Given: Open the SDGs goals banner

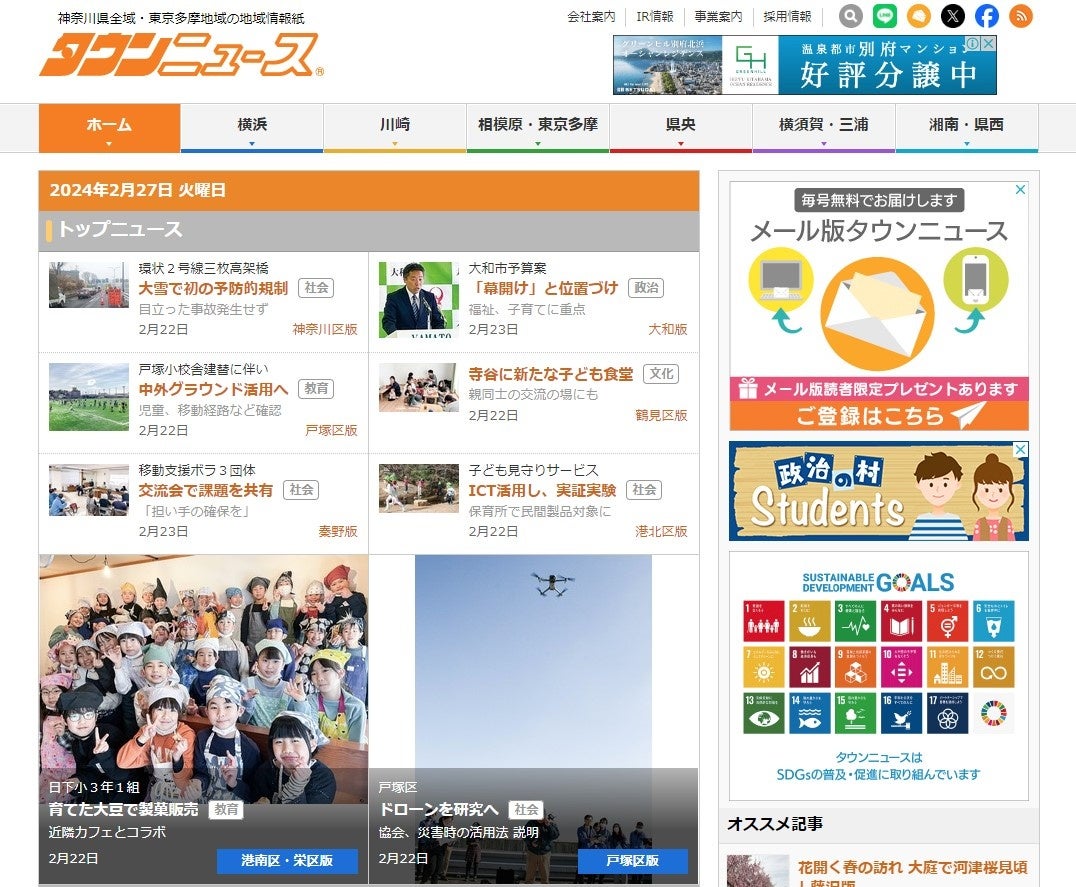Looking at the screenshot, I should 879,676.
